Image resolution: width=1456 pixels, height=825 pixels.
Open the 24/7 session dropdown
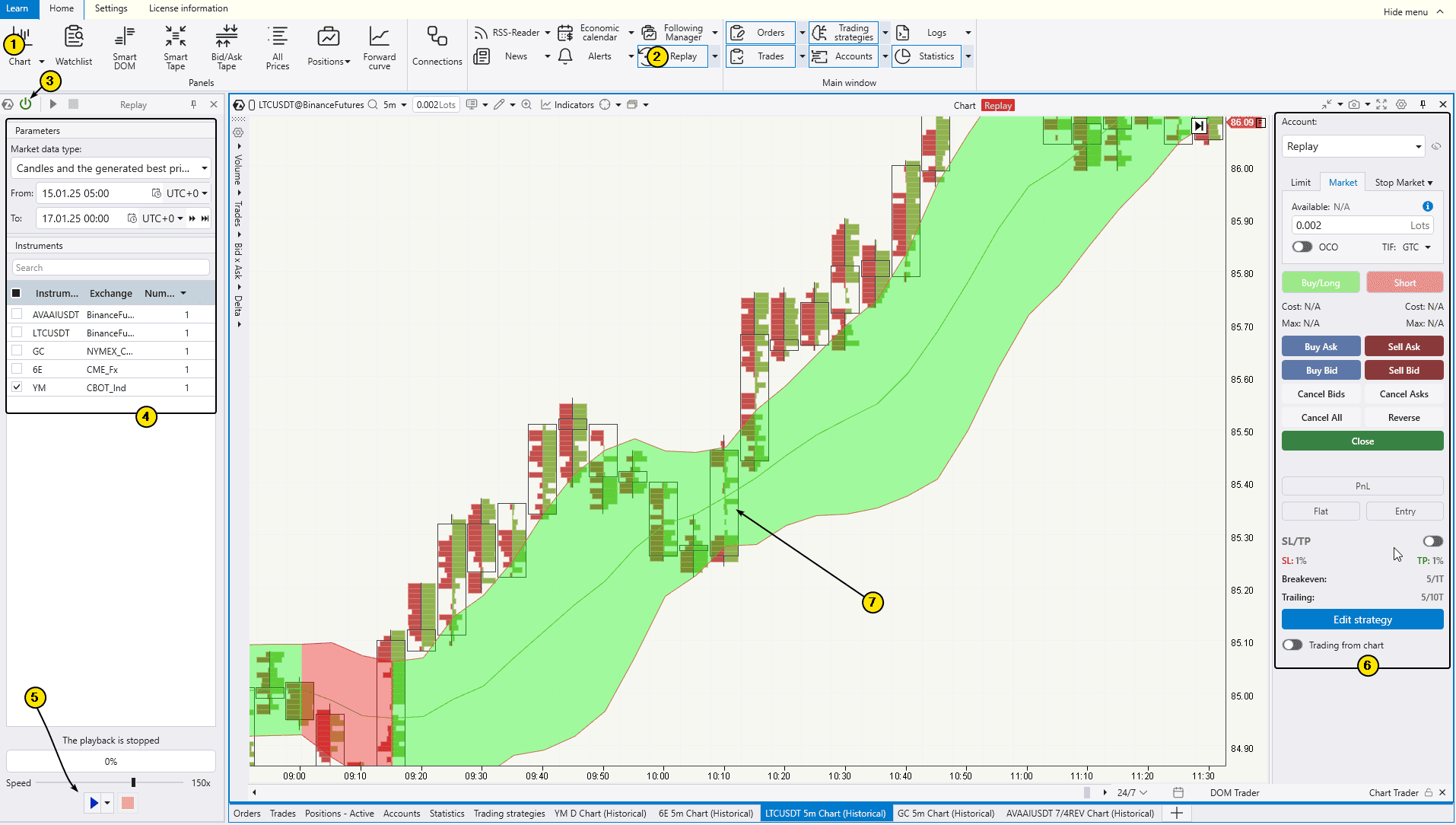tap(1132, 792)
